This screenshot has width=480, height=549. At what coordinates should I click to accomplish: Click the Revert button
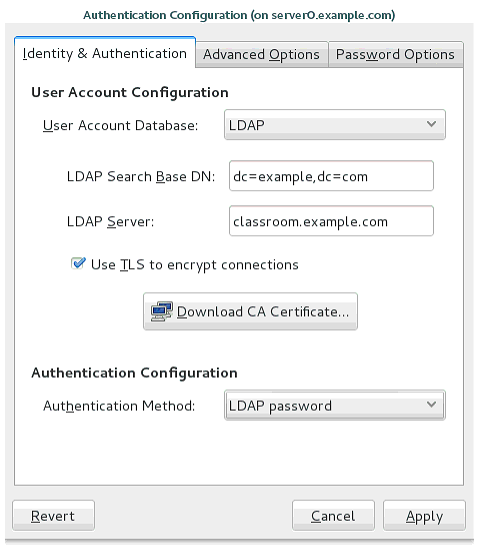53,516
